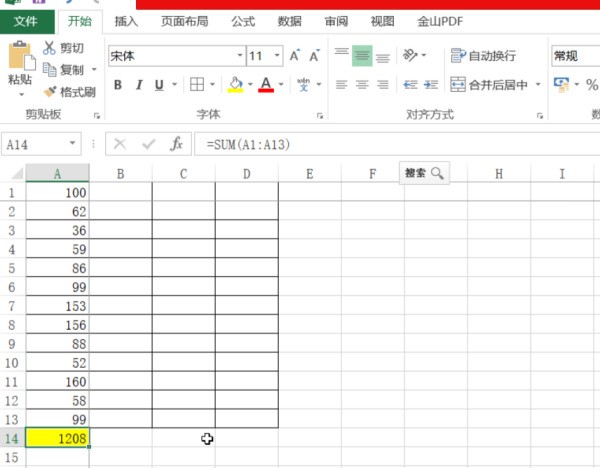Switch to 视图 View tab
This screenshot has height=468, width=600.
[x=382, y=21]
